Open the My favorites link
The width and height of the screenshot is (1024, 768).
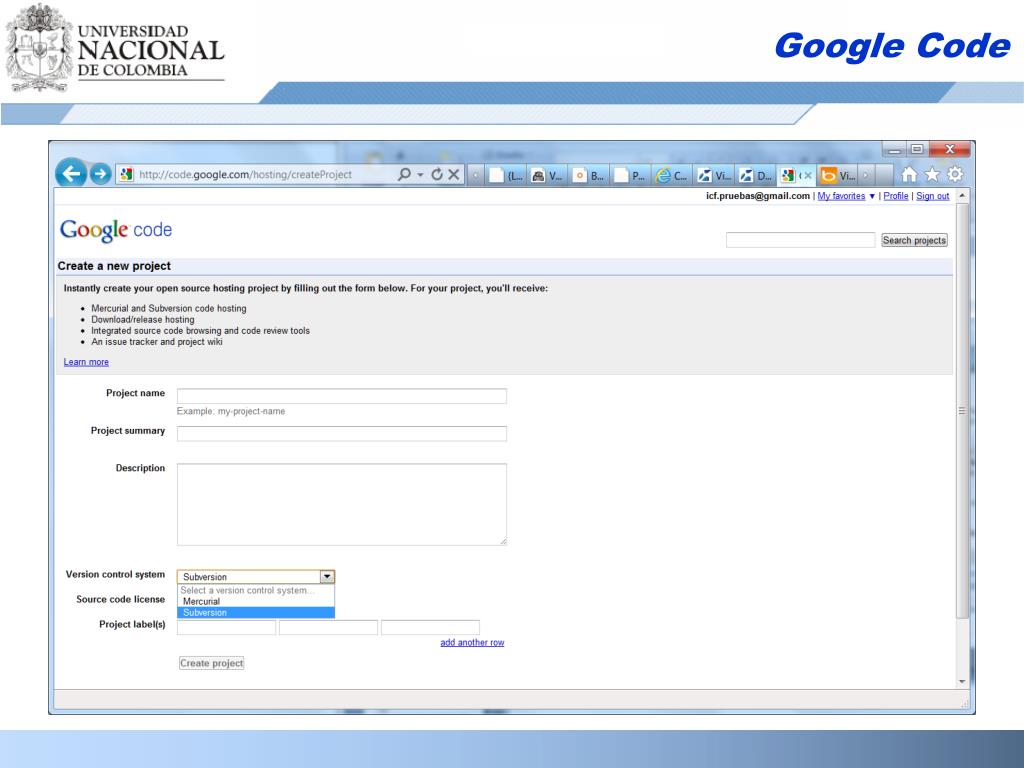pos(841,196)
